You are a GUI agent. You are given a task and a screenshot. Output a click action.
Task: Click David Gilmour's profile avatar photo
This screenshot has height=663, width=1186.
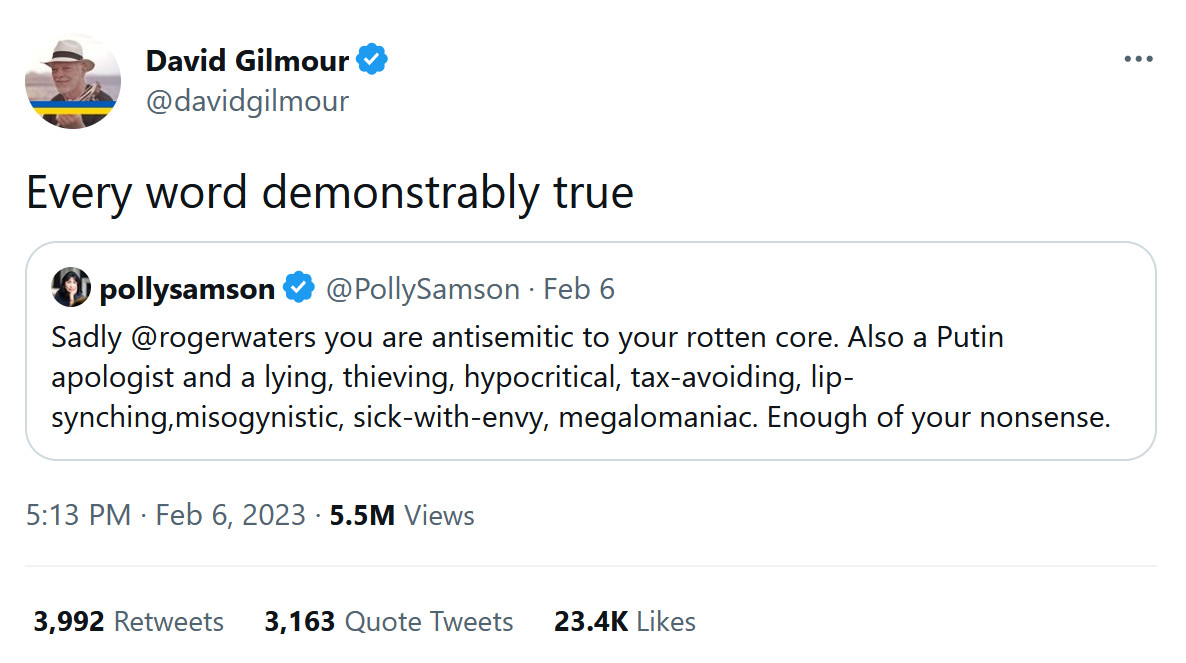click(73, 81)
